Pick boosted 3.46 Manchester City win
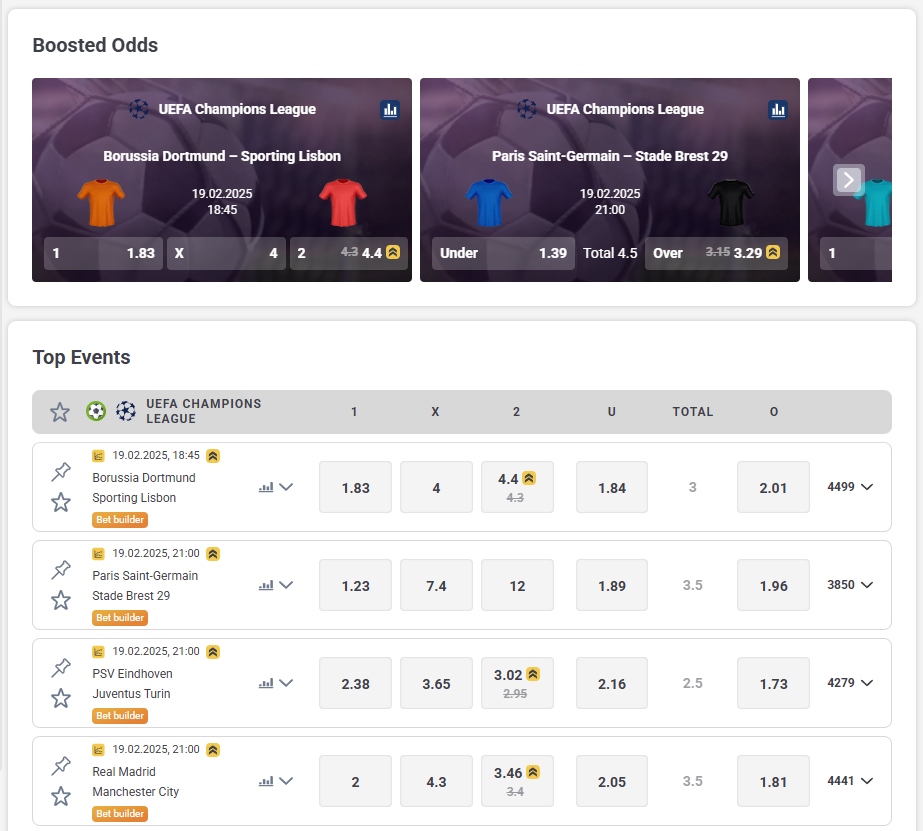Screen dimensions: 923x831 (517, 781)
